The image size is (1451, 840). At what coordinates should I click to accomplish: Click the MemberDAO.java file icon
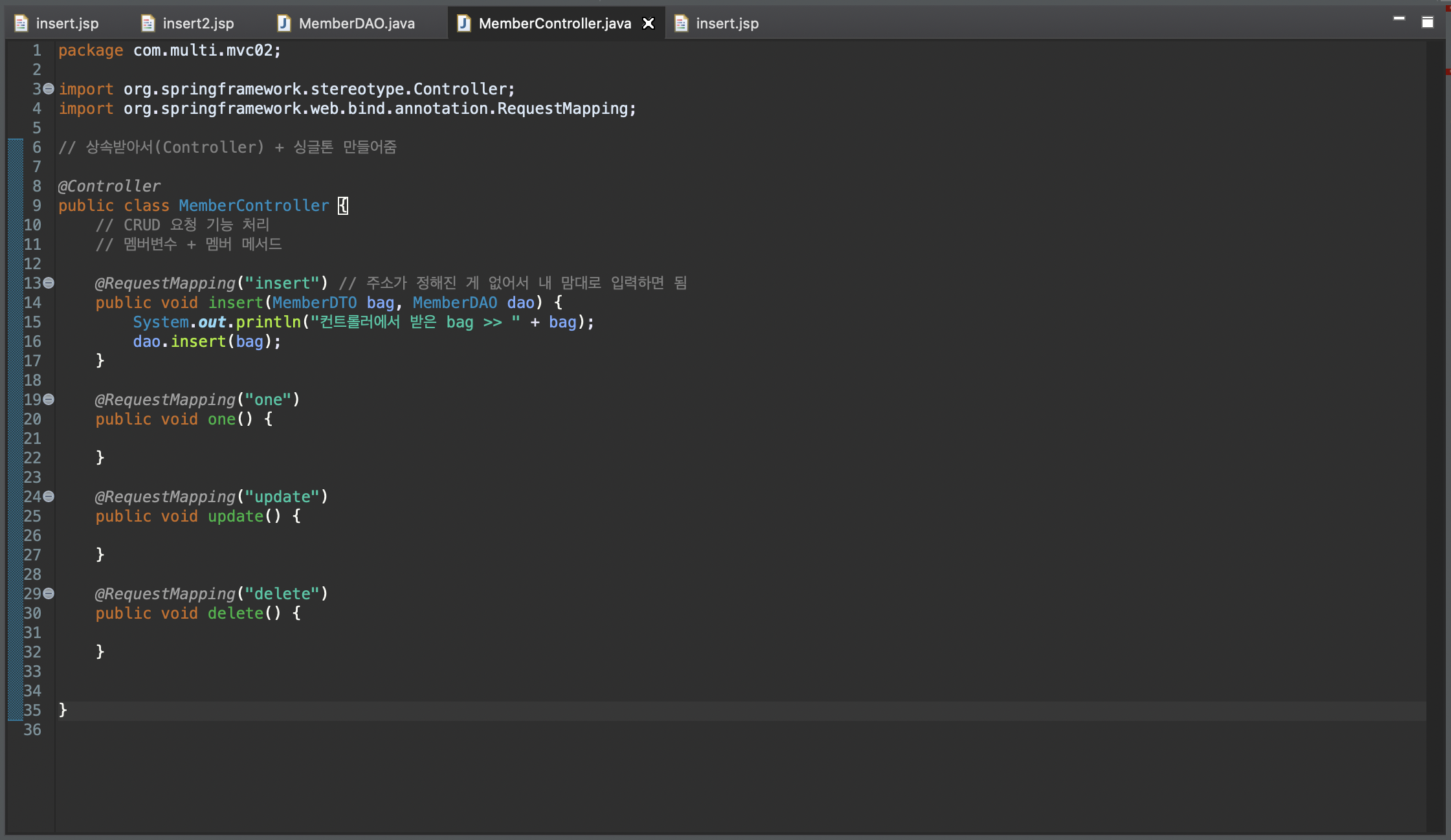pos(283,23)
